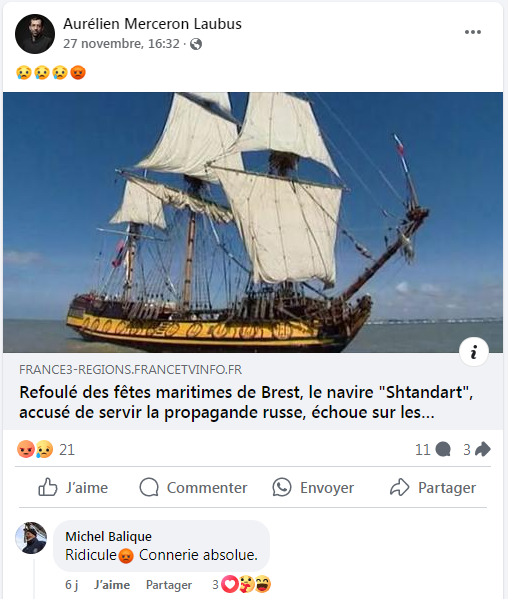Click the 27 novembre, 16:32 timestamp
Image resolution: width=508 pixels, height=600 pixels.
tap(121, 44)
